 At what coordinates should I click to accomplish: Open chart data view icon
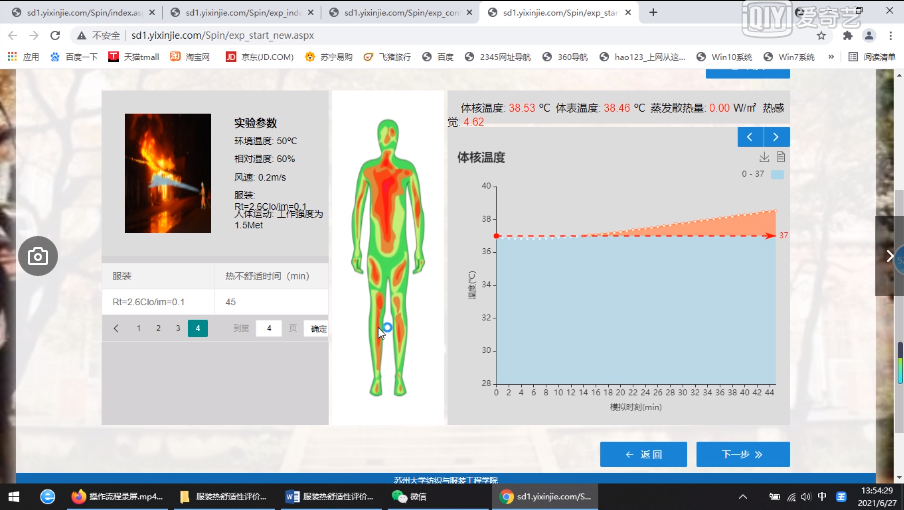point(781,157)
